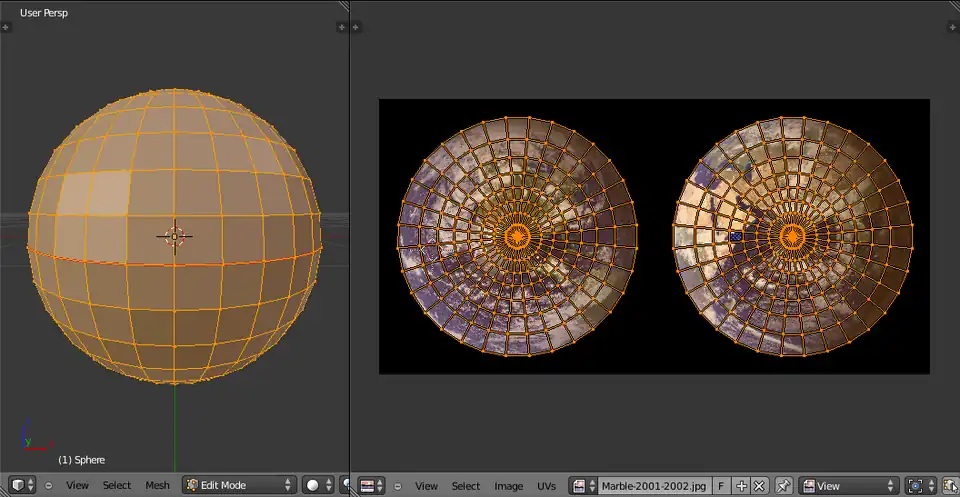960x497 pixels.
Task: Collapse the 3D viewport header menus
Action: pos(48,485)
